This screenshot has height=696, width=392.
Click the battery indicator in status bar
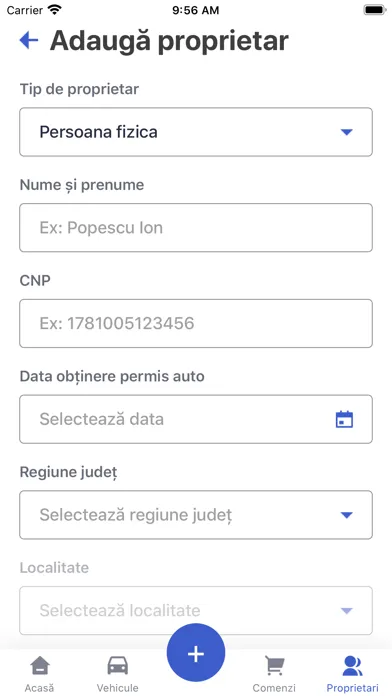(x=375, y=10)
